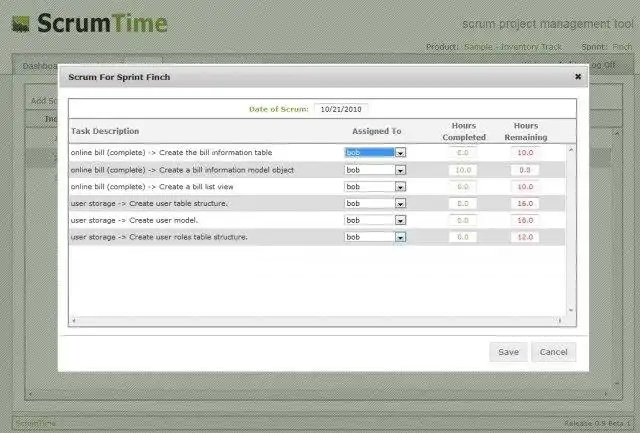Click the Sprint: Finch text in header
Viewport: 640px width, 433px height.
607,47
